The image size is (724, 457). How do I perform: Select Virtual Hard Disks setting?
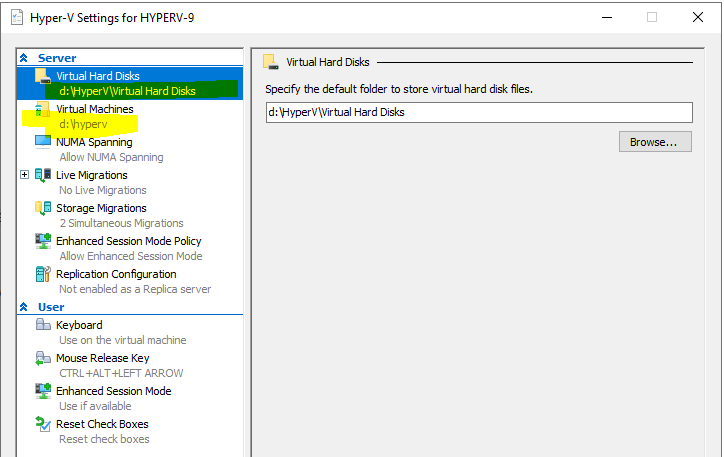pos(98,76)
